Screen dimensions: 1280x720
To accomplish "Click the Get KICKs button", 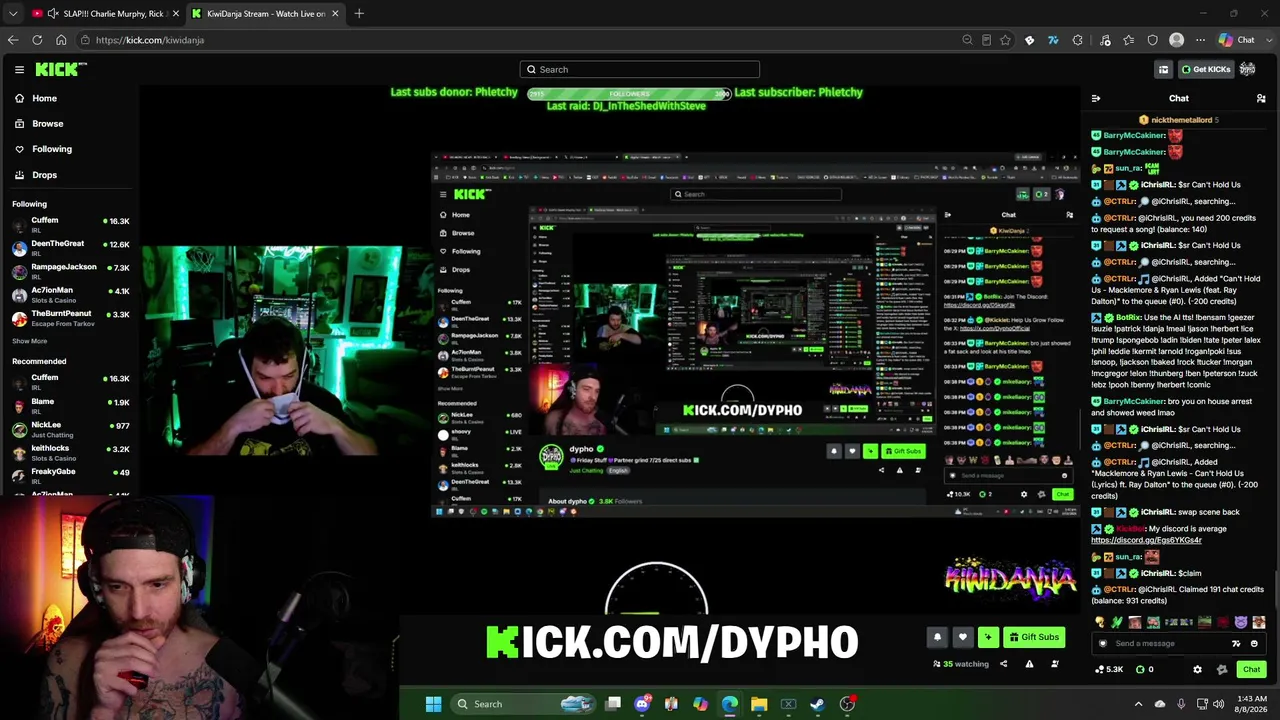I will (1206, 69).
